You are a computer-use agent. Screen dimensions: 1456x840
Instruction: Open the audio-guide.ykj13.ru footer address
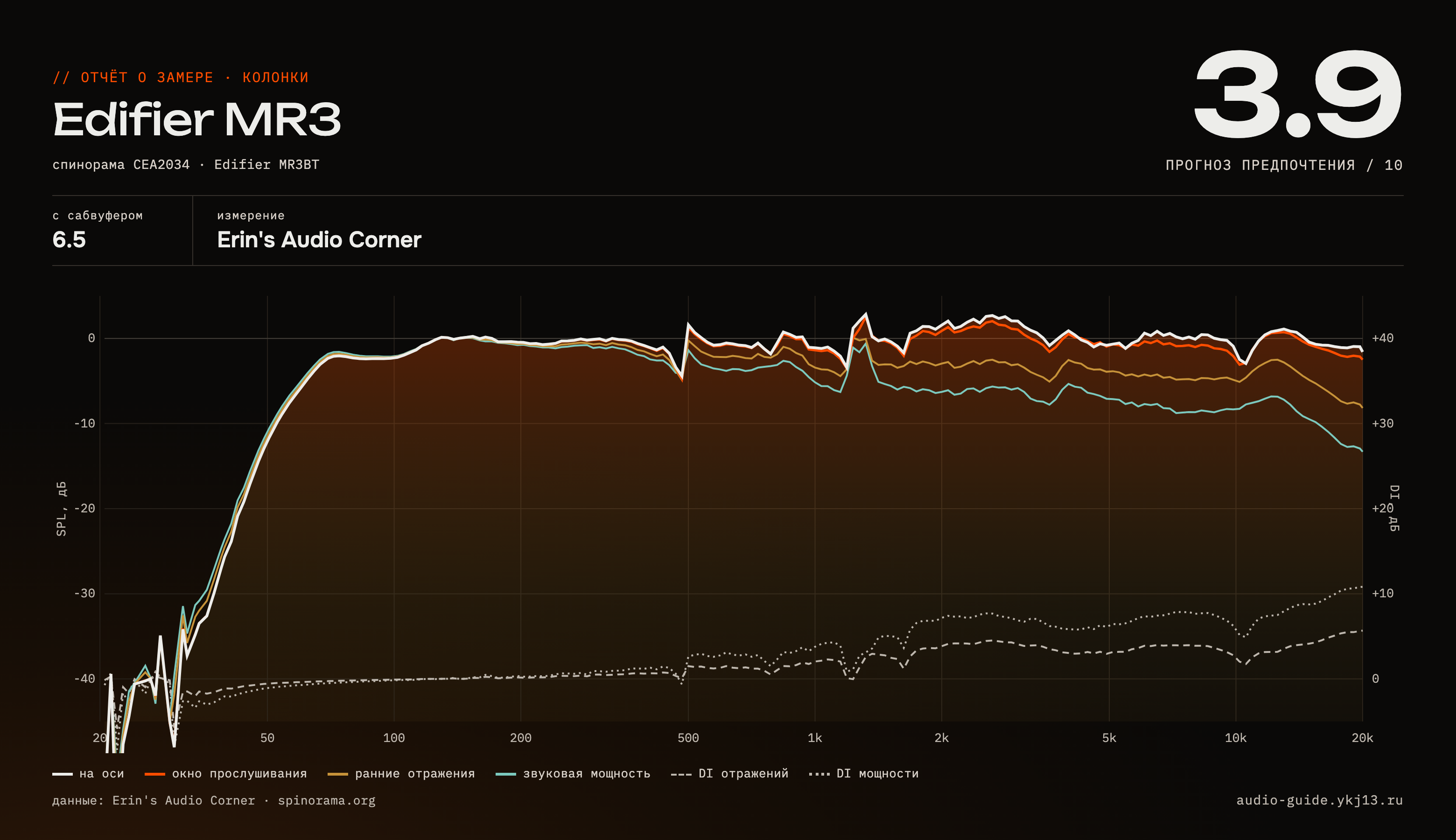coord(1319,801)
